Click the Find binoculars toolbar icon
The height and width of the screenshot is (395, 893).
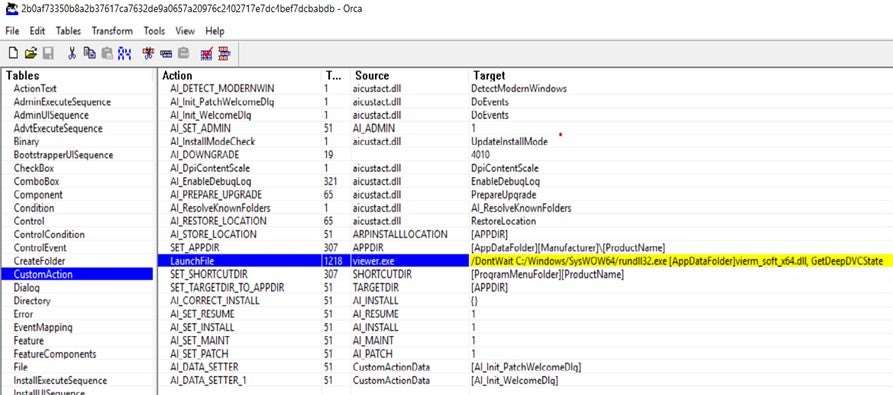coord(124,54)
